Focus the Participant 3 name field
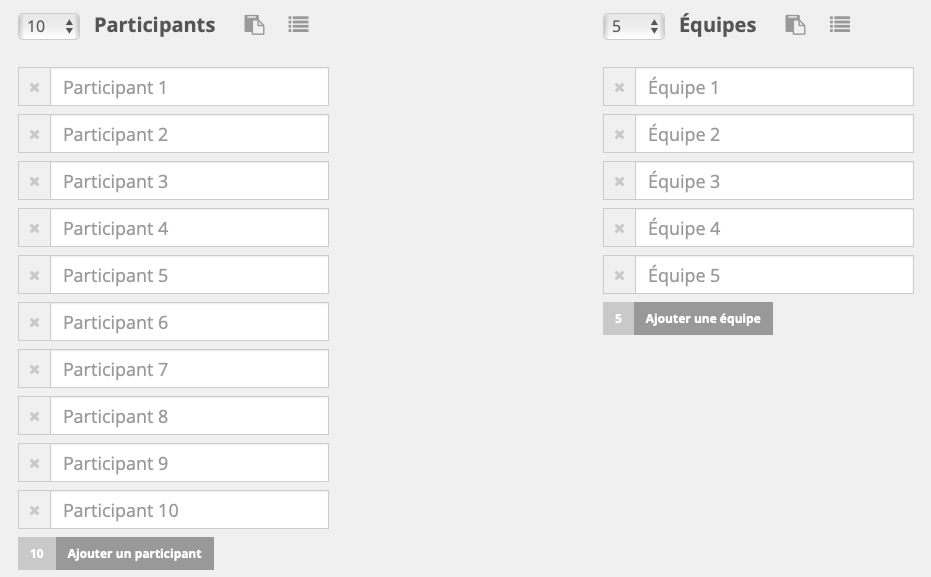 coord(189,181)
